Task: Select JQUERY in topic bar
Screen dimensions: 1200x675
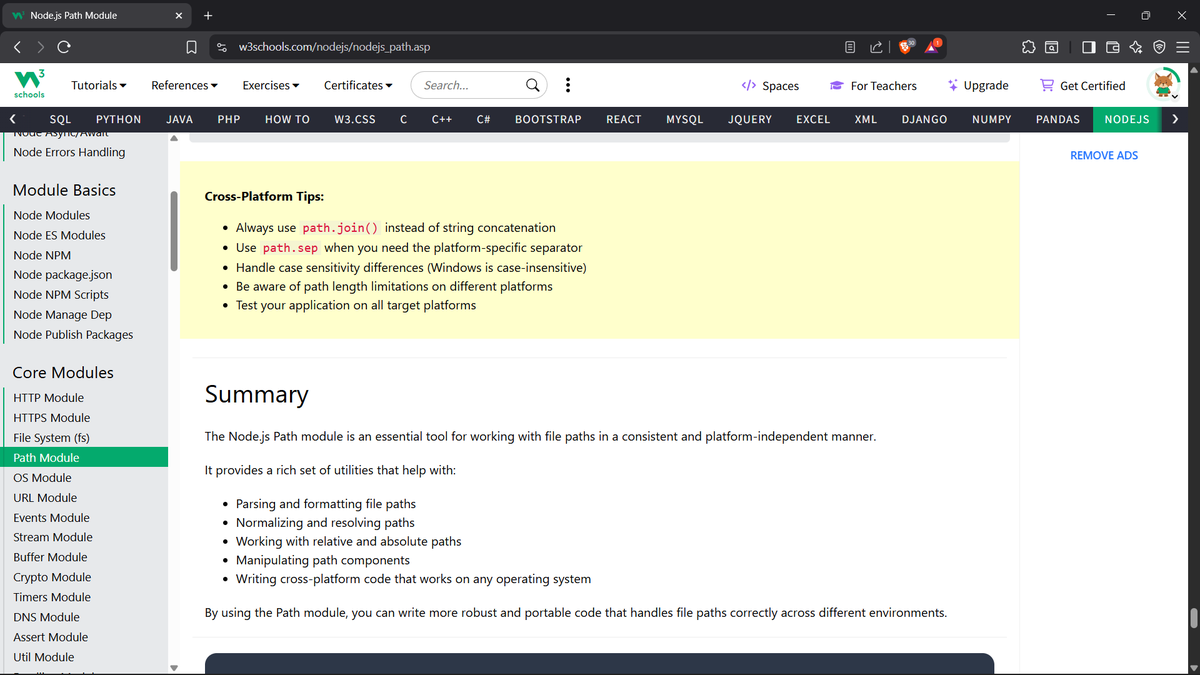Action: click(750, 119)
